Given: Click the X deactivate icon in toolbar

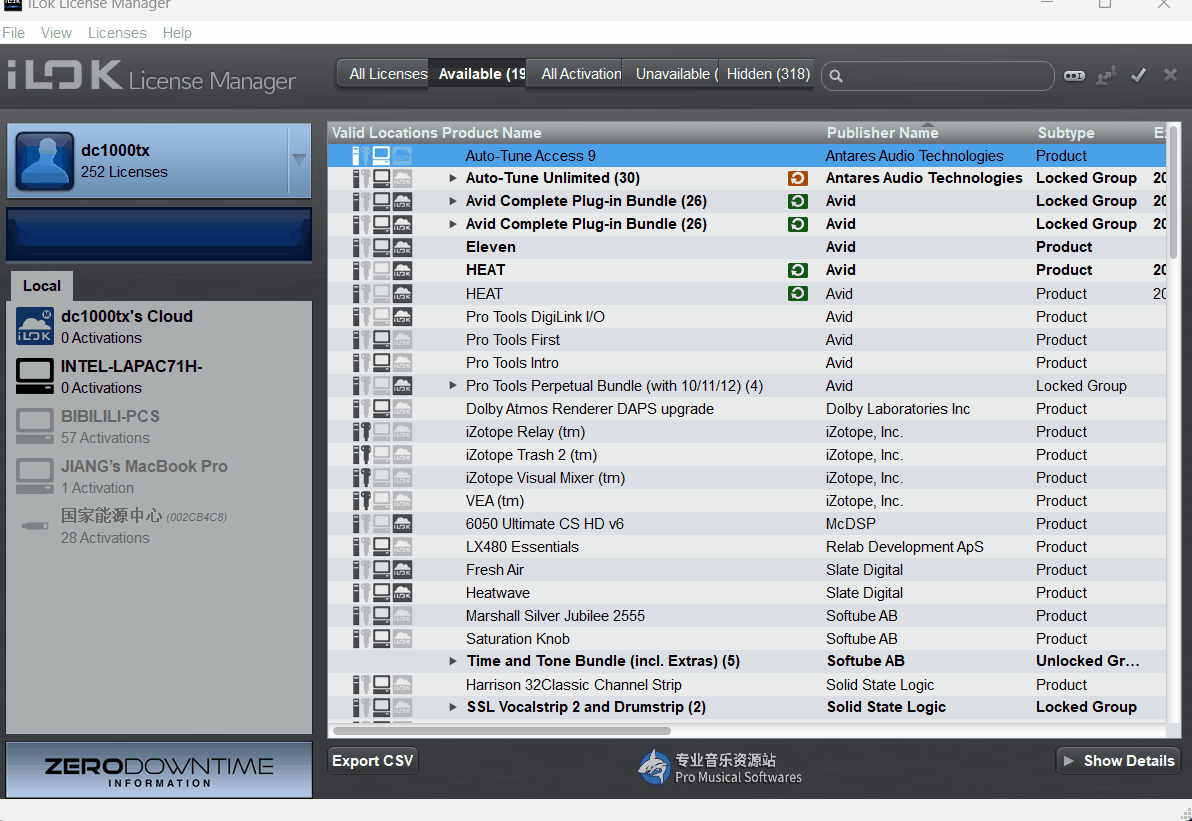Looking at the screenshot, I should [x=1170, y=76].
